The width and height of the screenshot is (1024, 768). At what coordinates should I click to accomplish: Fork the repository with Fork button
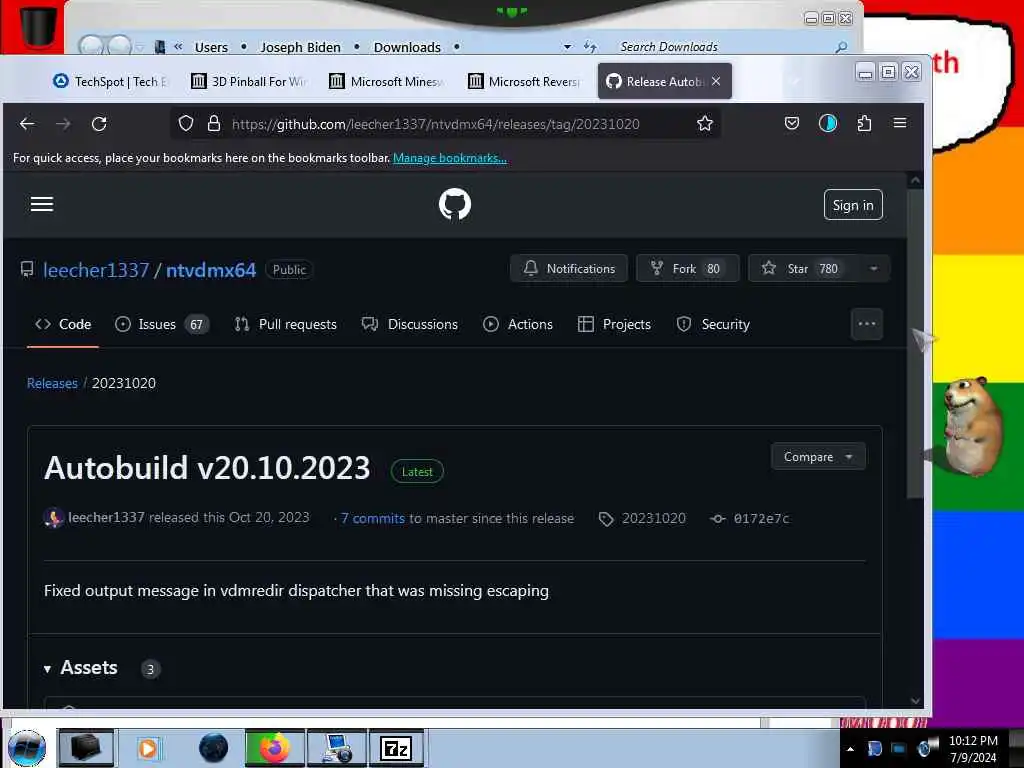(x=688, y=268)
